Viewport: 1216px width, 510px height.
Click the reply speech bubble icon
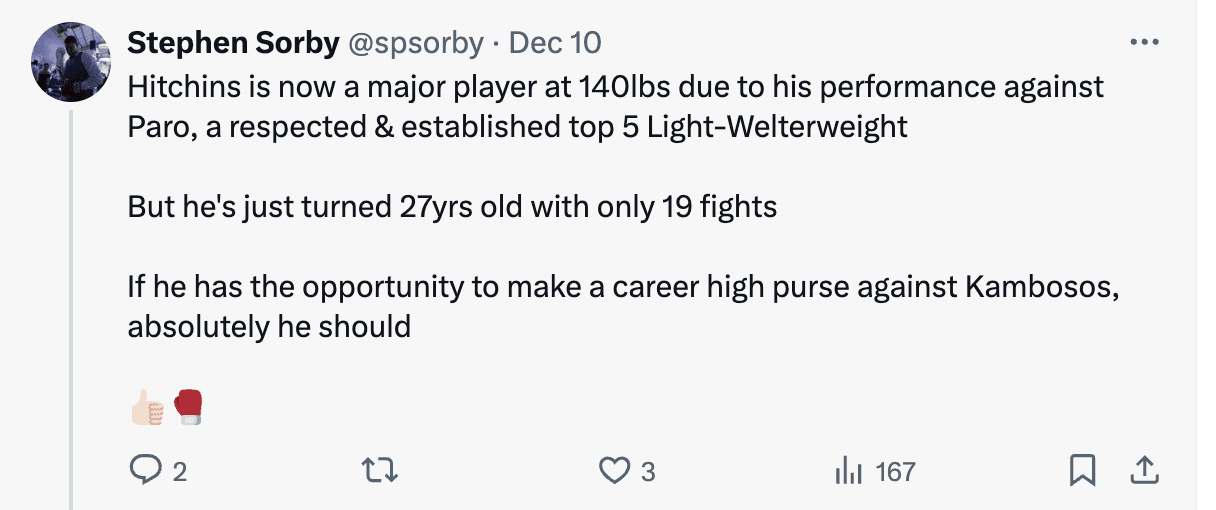tap(146, 471)
